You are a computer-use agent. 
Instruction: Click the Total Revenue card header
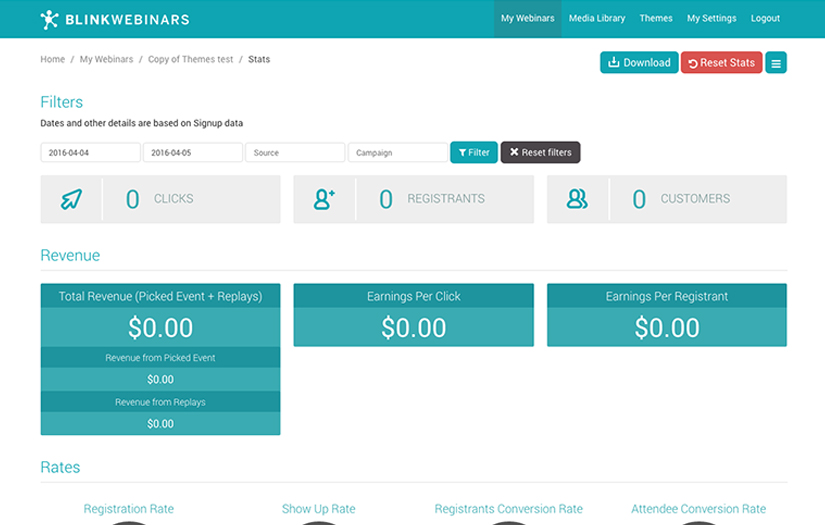coord(160,296)
